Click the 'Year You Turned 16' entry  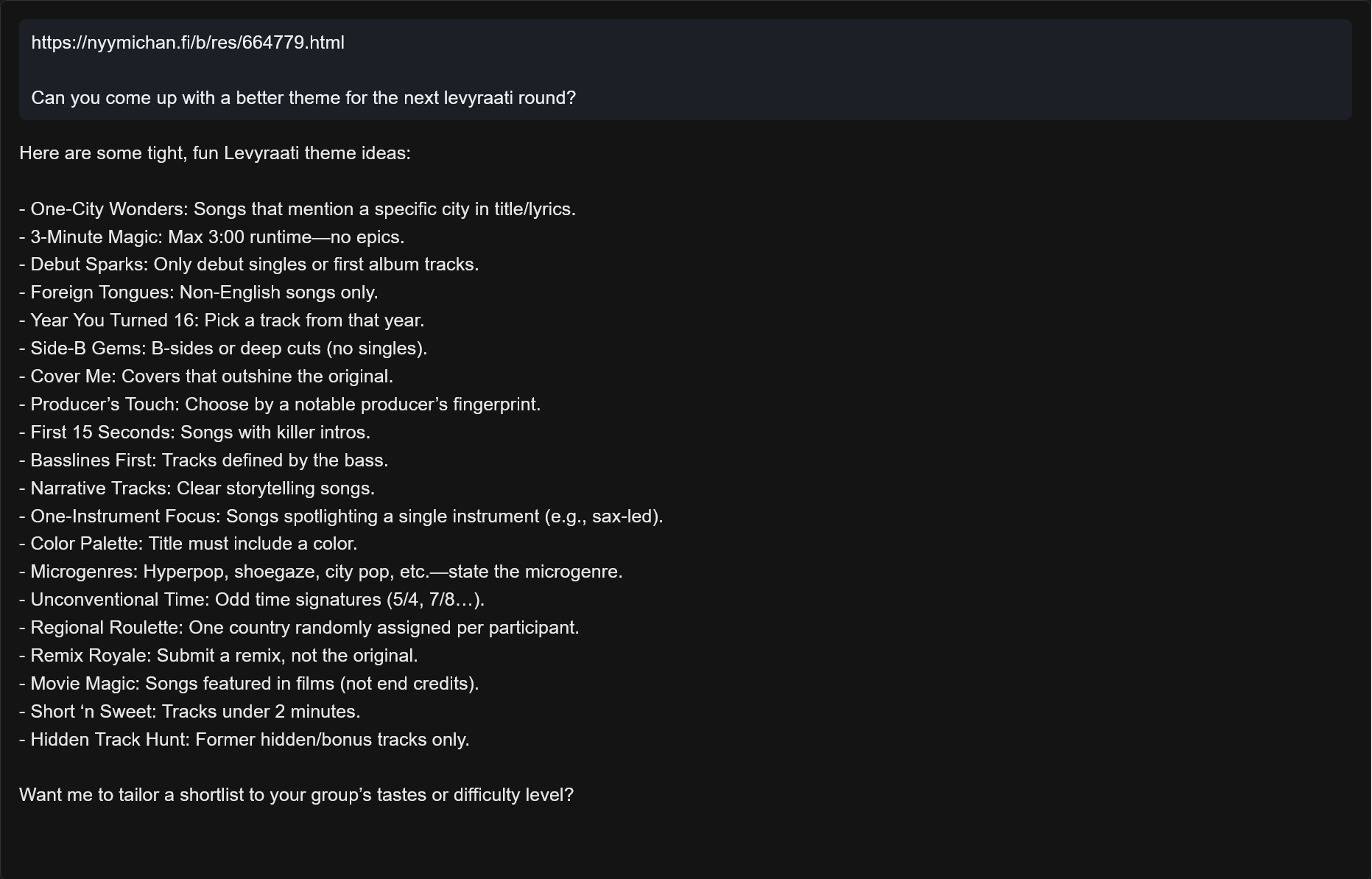(222, 321)
